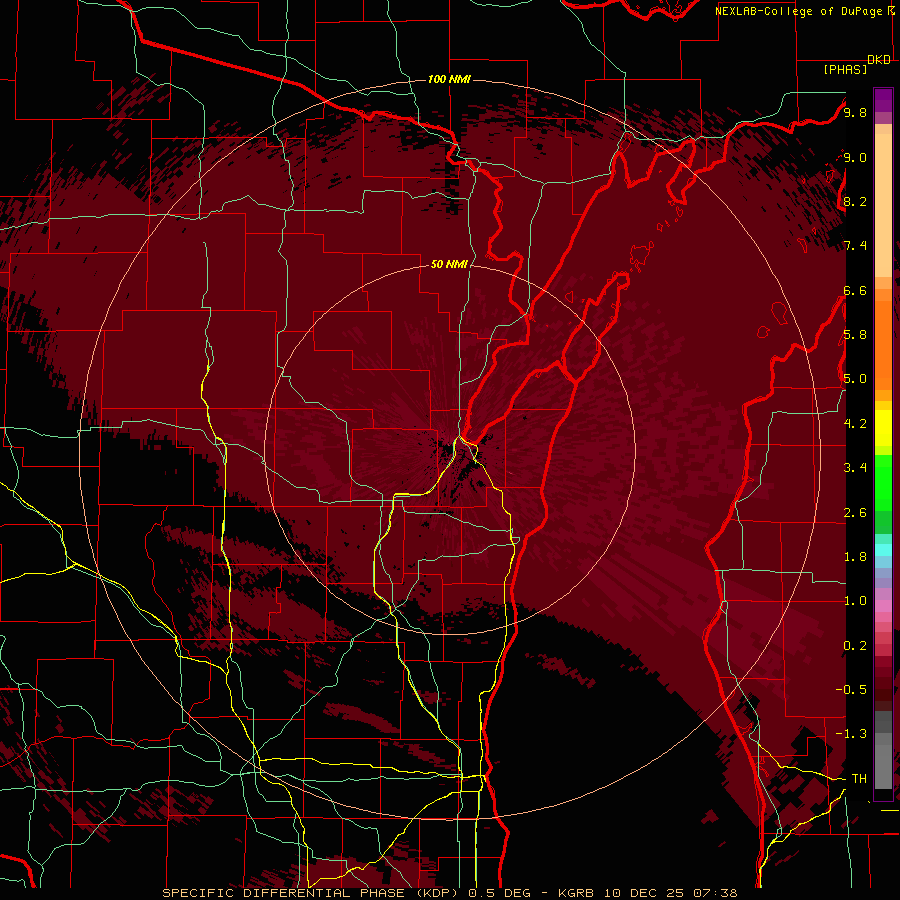Click the 9.8 scale value
The width and height of the screenshot is (900, 900).
point(855,112)
